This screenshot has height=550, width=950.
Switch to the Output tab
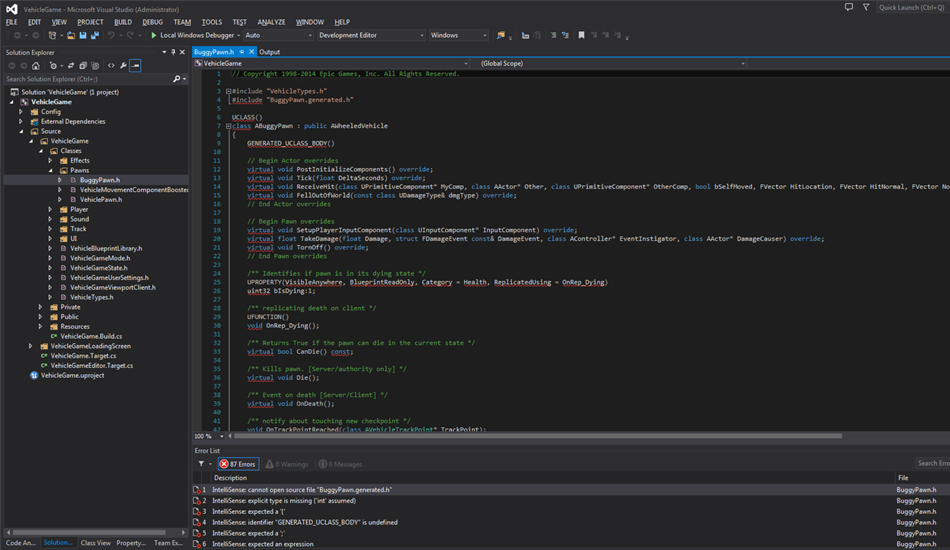click(270, 52)
